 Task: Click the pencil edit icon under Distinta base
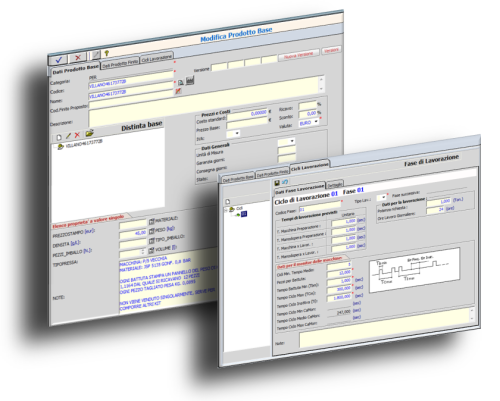pos(68,136)
